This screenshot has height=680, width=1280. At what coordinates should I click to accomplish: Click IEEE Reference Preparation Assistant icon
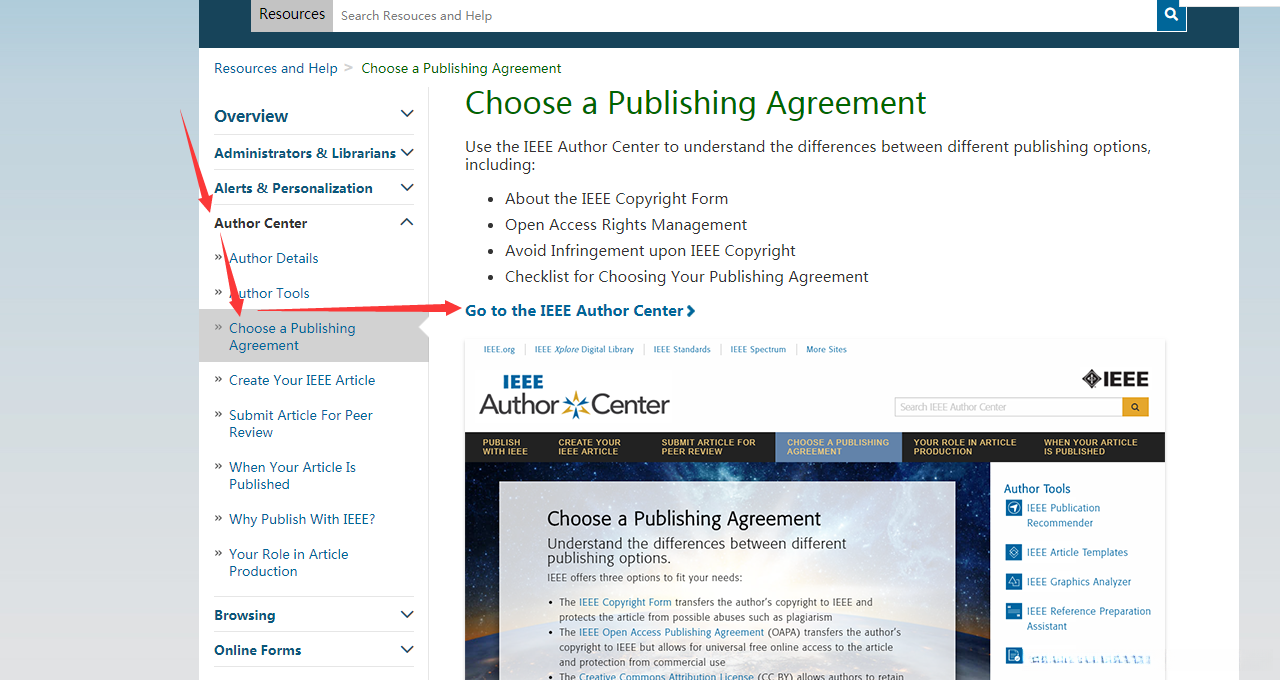pos(1014,611)
